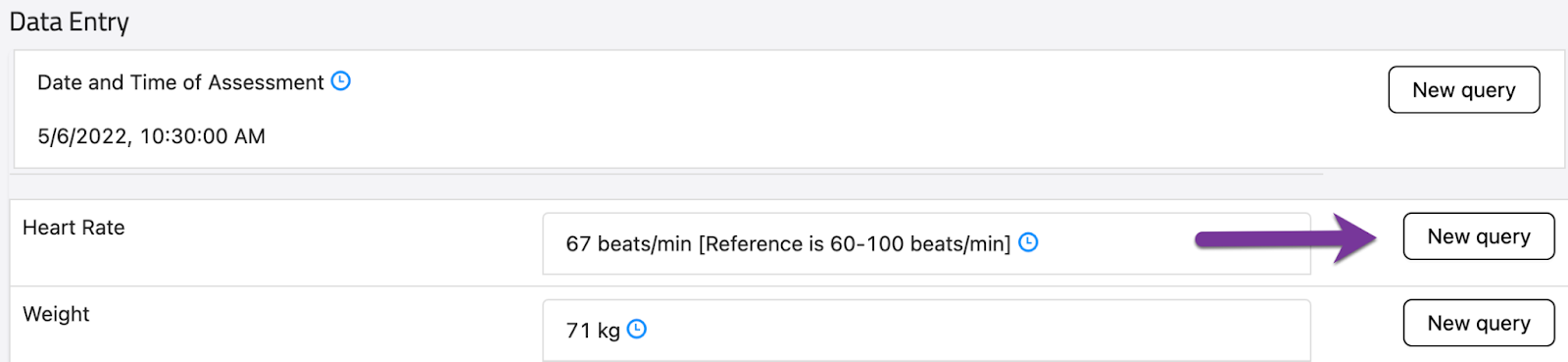Select the Weight value field
This screenshot has width=1568, height=362.
tap(926, 330)
